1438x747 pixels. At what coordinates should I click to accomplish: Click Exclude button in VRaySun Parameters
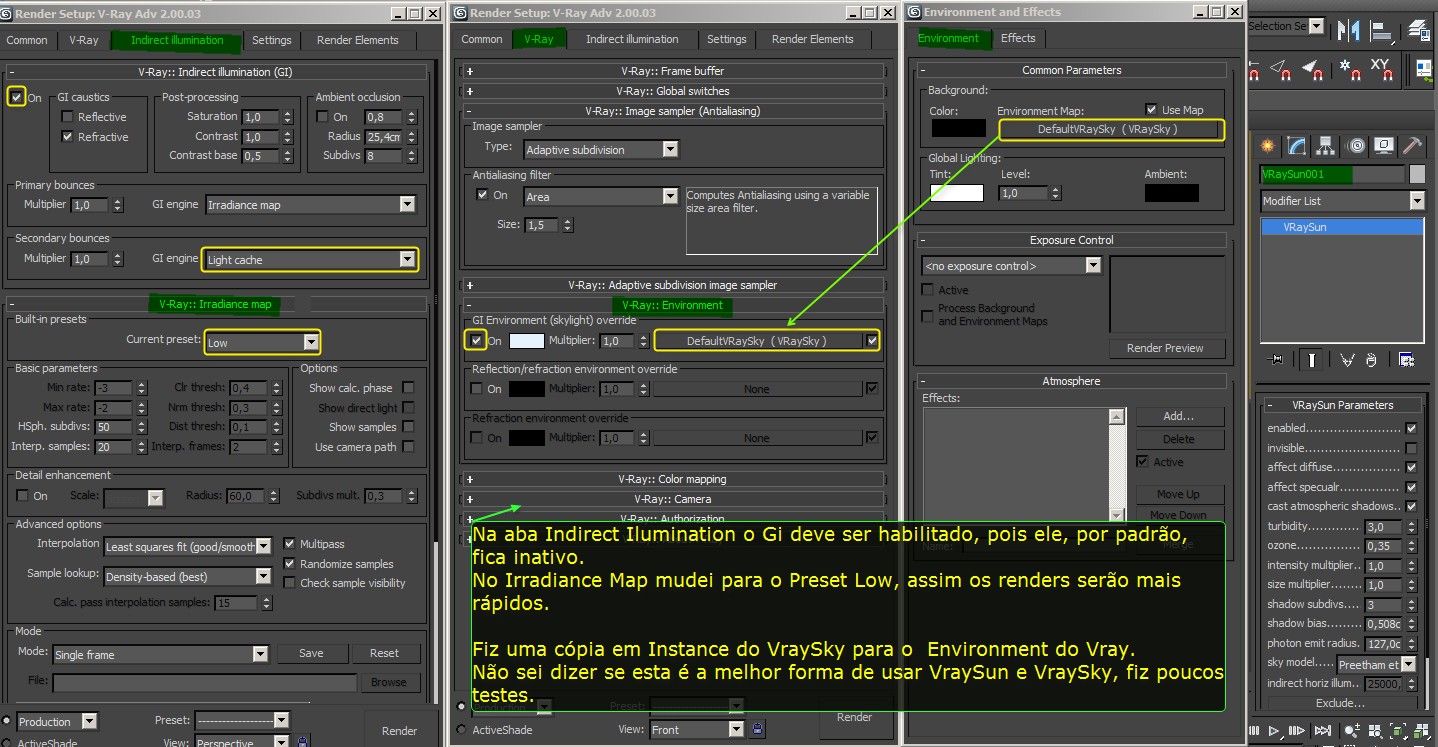(x=1342, y=703)
